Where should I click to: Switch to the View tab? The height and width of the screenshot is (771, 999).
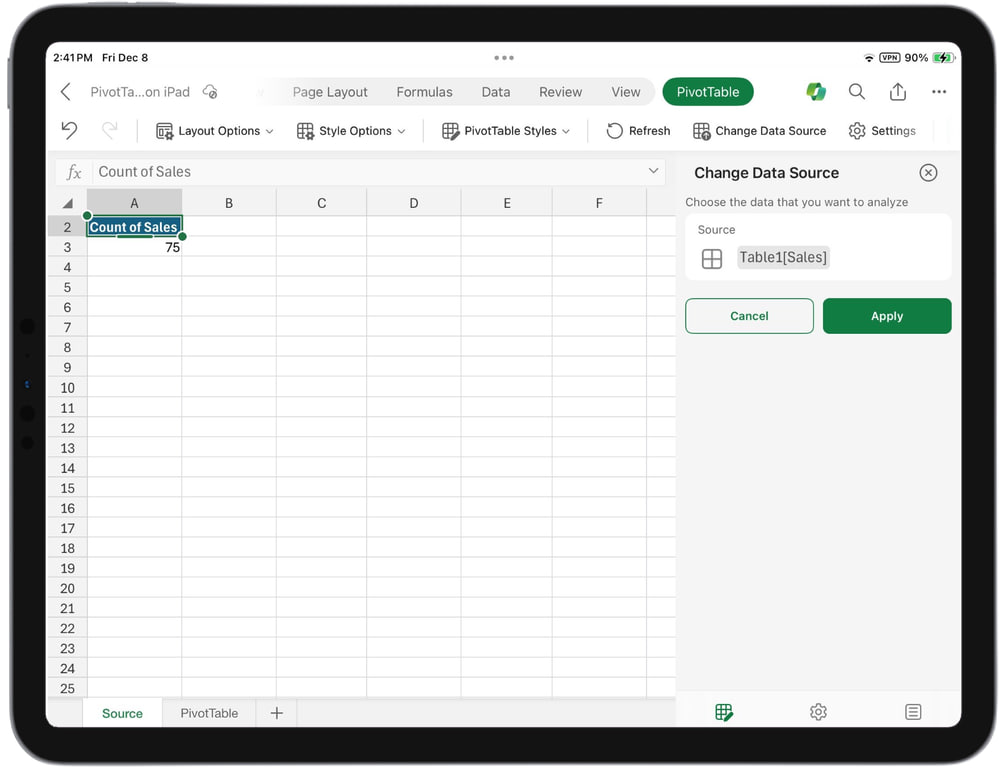626,92
